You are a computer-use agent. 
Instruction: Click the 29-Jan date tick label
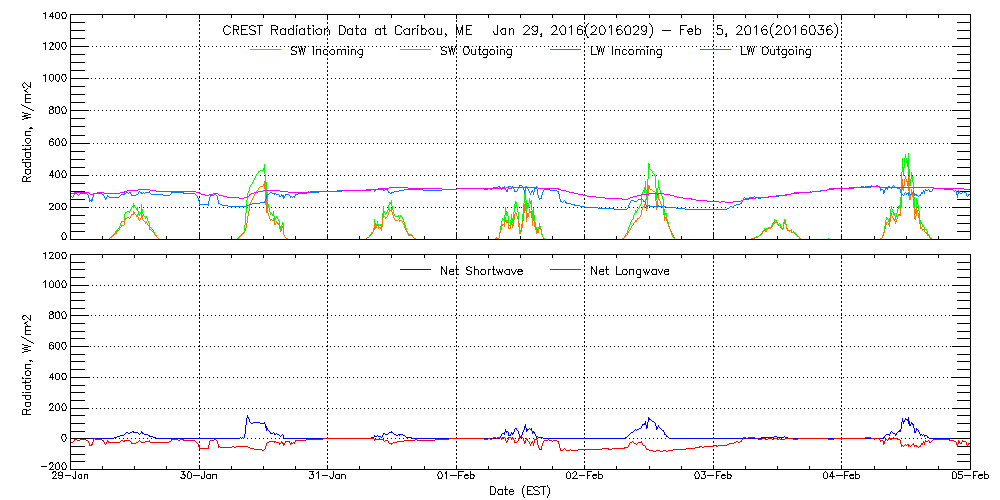(72, 477)
